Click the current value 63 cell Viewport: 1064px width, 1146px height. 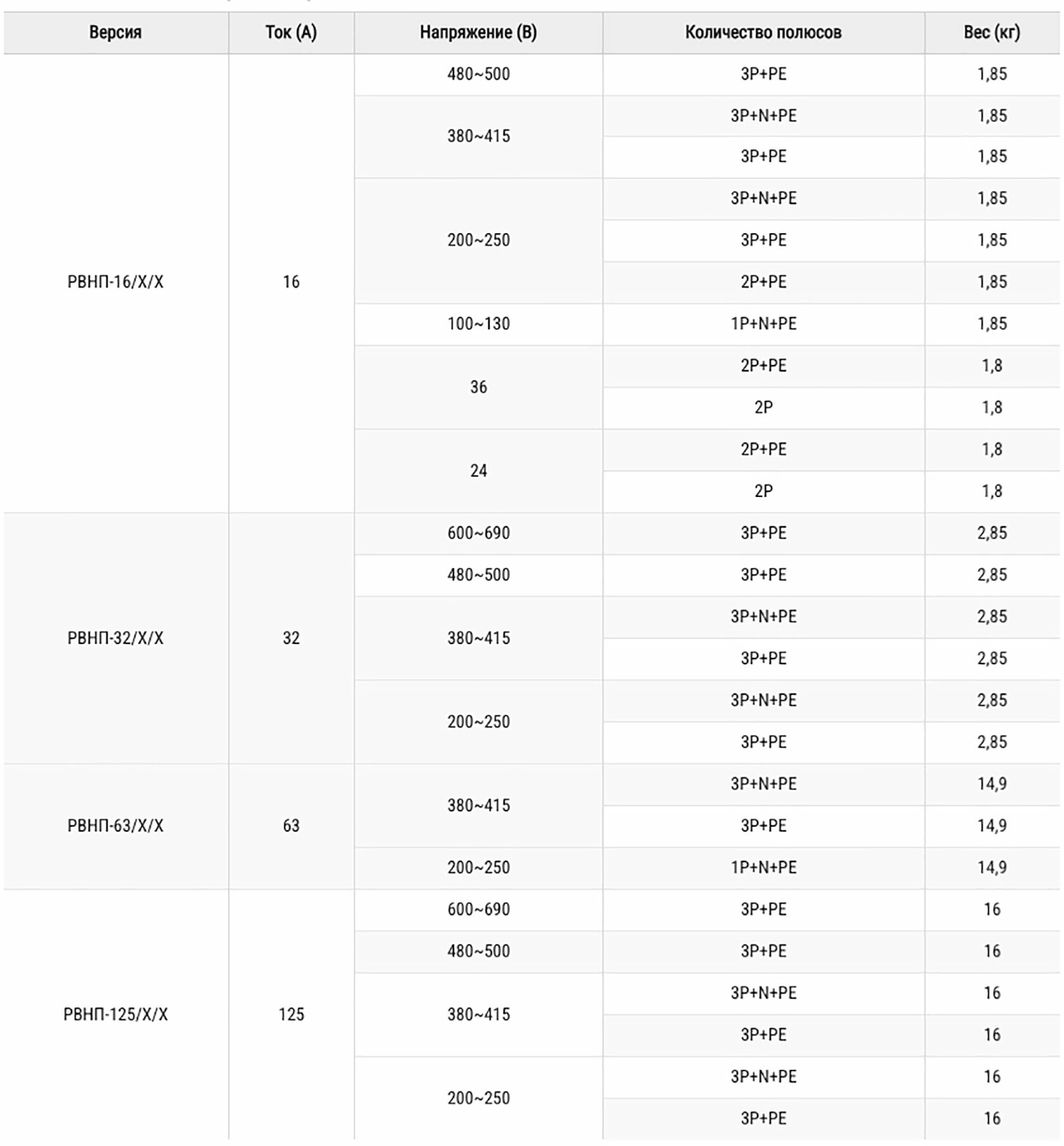(291, 826)
